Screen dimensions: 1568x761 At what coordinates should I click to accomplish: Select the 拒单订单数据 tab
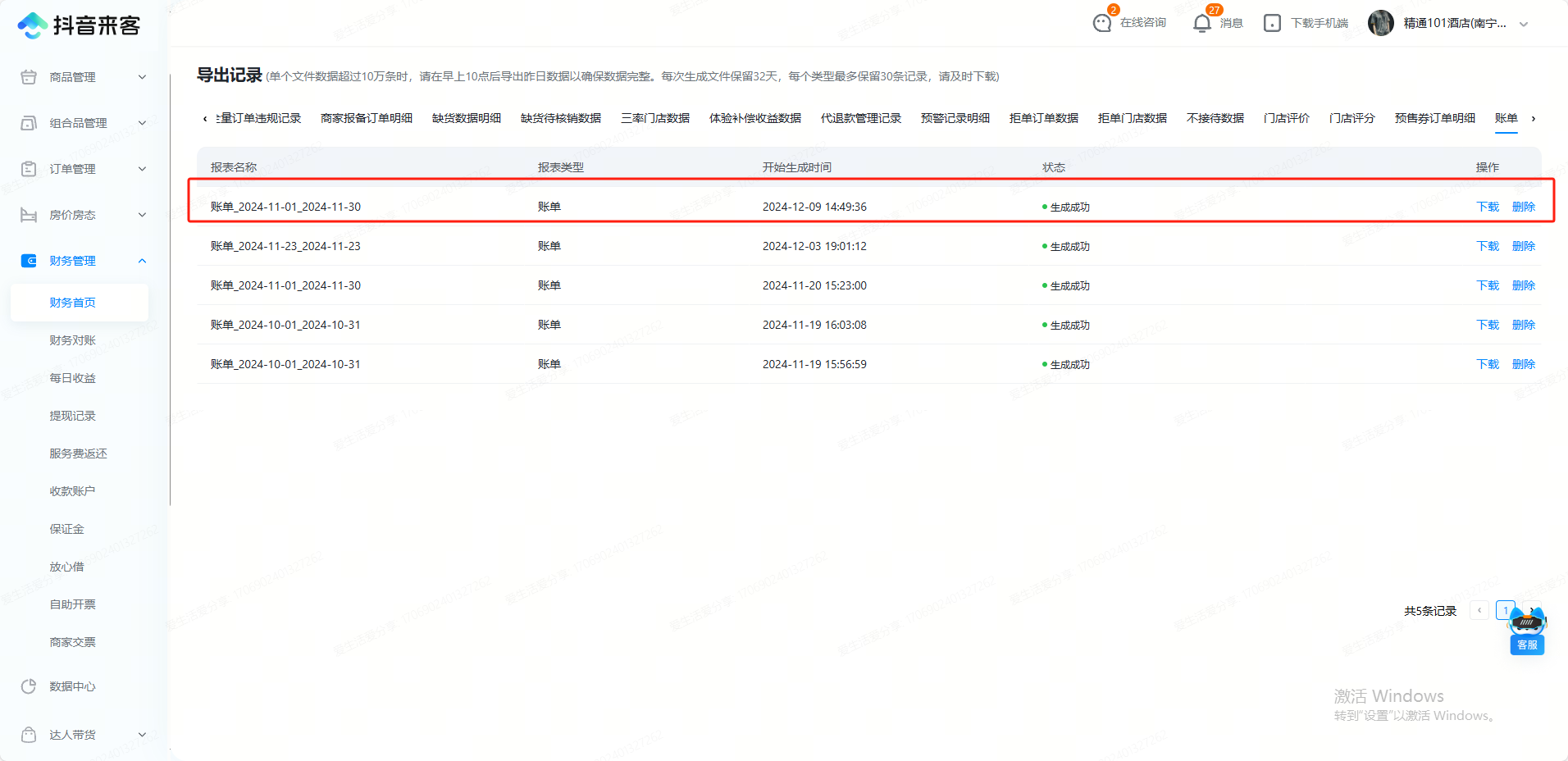click(1043, 118)
